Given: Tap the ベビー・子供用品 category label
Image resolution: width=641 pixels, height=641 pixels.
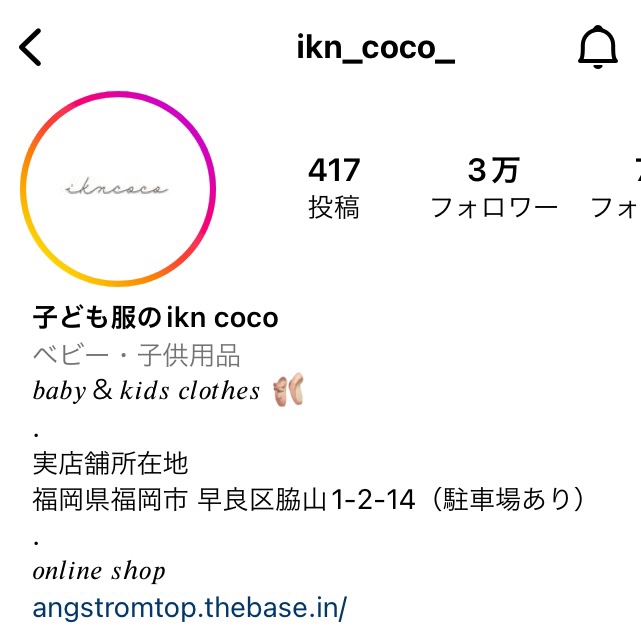Looking at the screenshot, I should 136,355.
